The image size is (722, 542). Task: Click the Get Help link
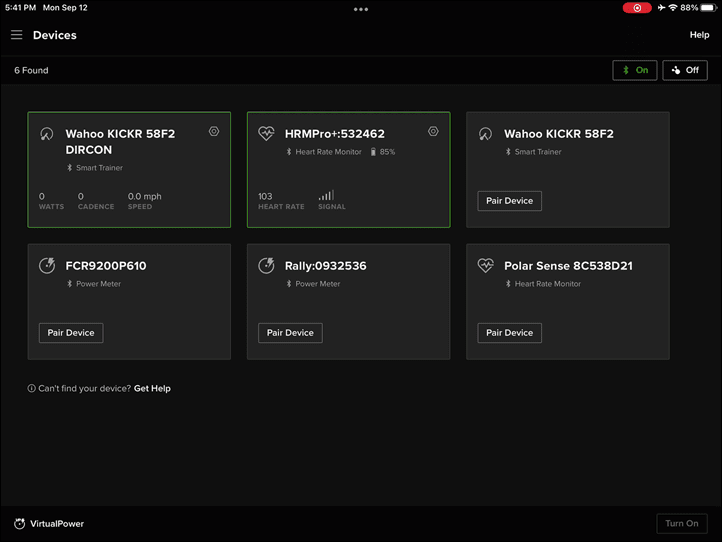[x=152, y=389]
